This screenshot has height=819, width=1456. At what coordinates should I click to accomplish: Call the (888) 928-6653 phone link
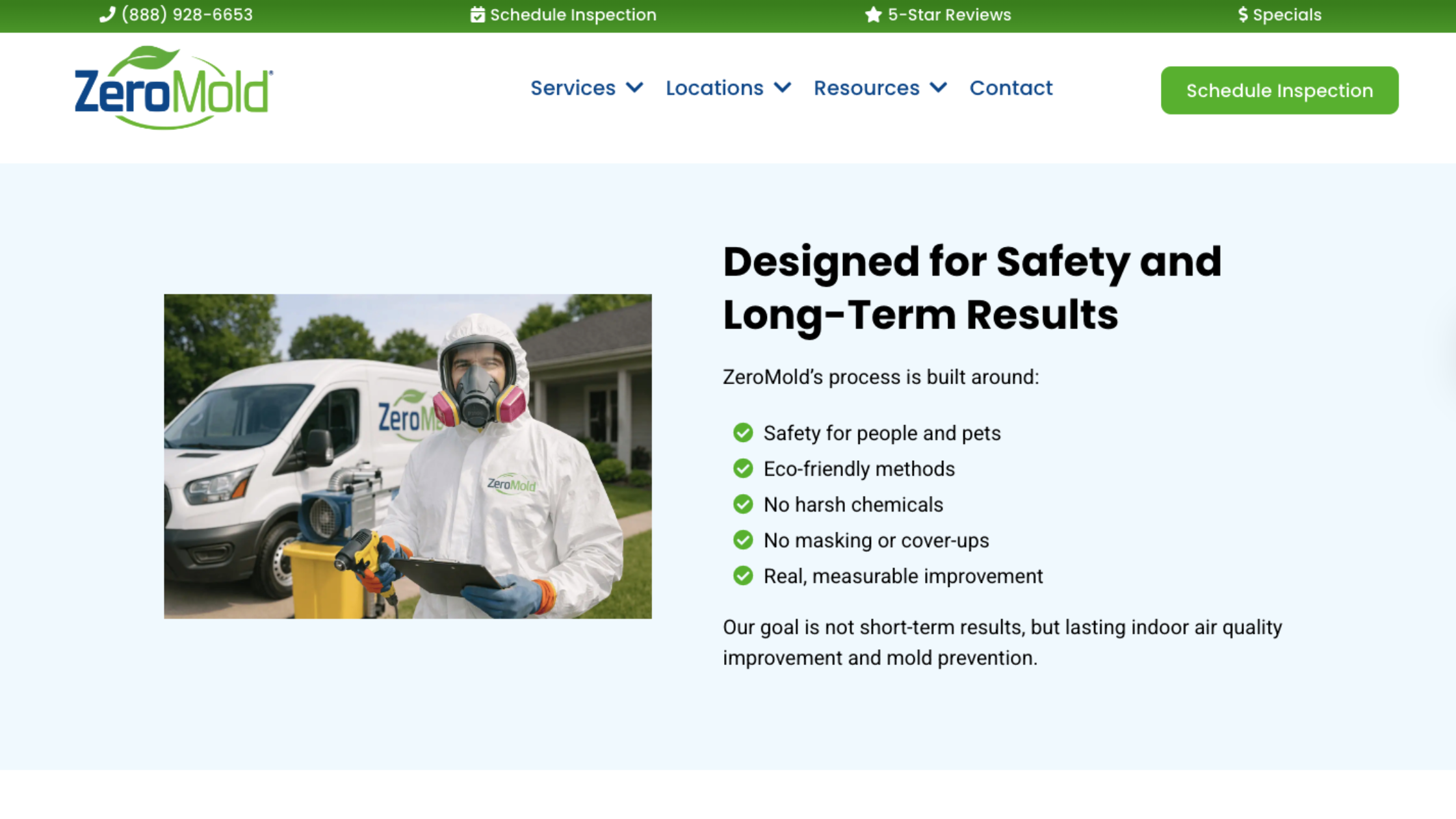click(x=187, y=14)
